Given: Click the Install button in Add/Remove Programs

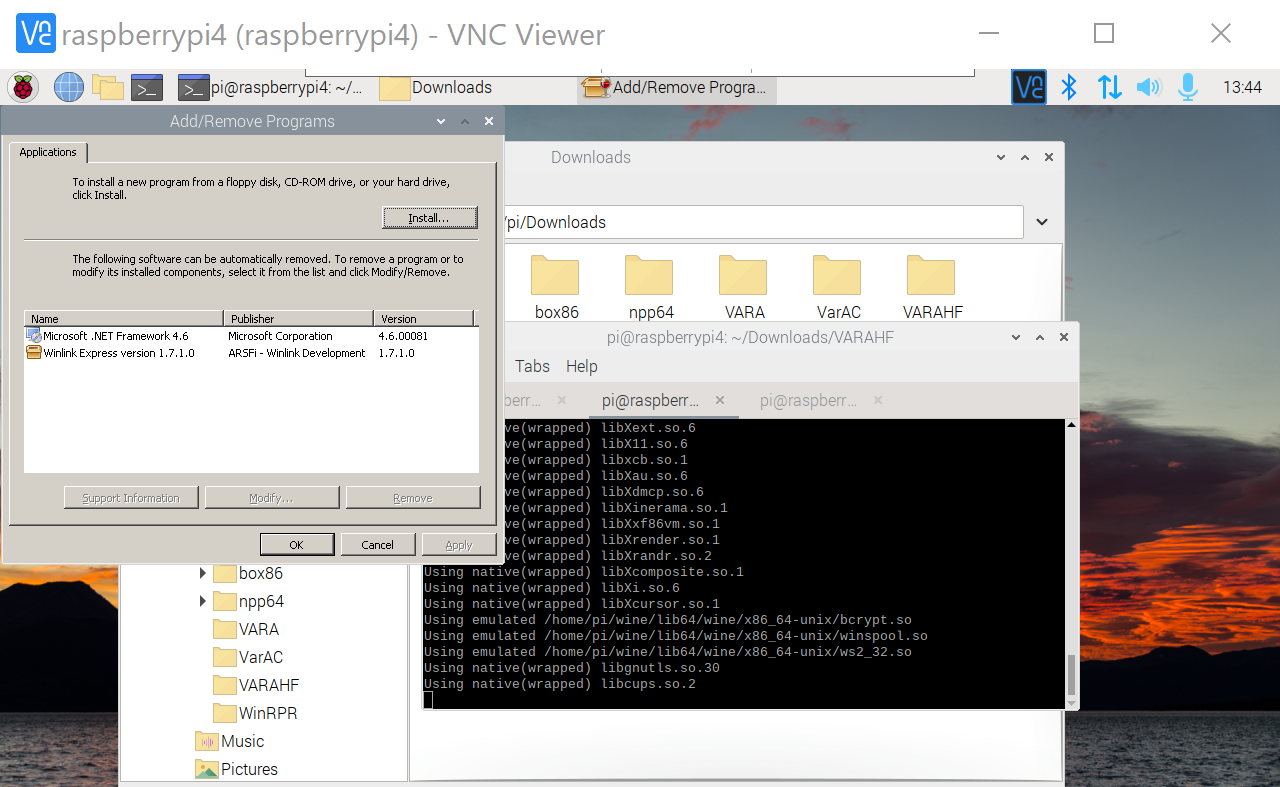Looking at the screenshot, I should coord(430,217).
